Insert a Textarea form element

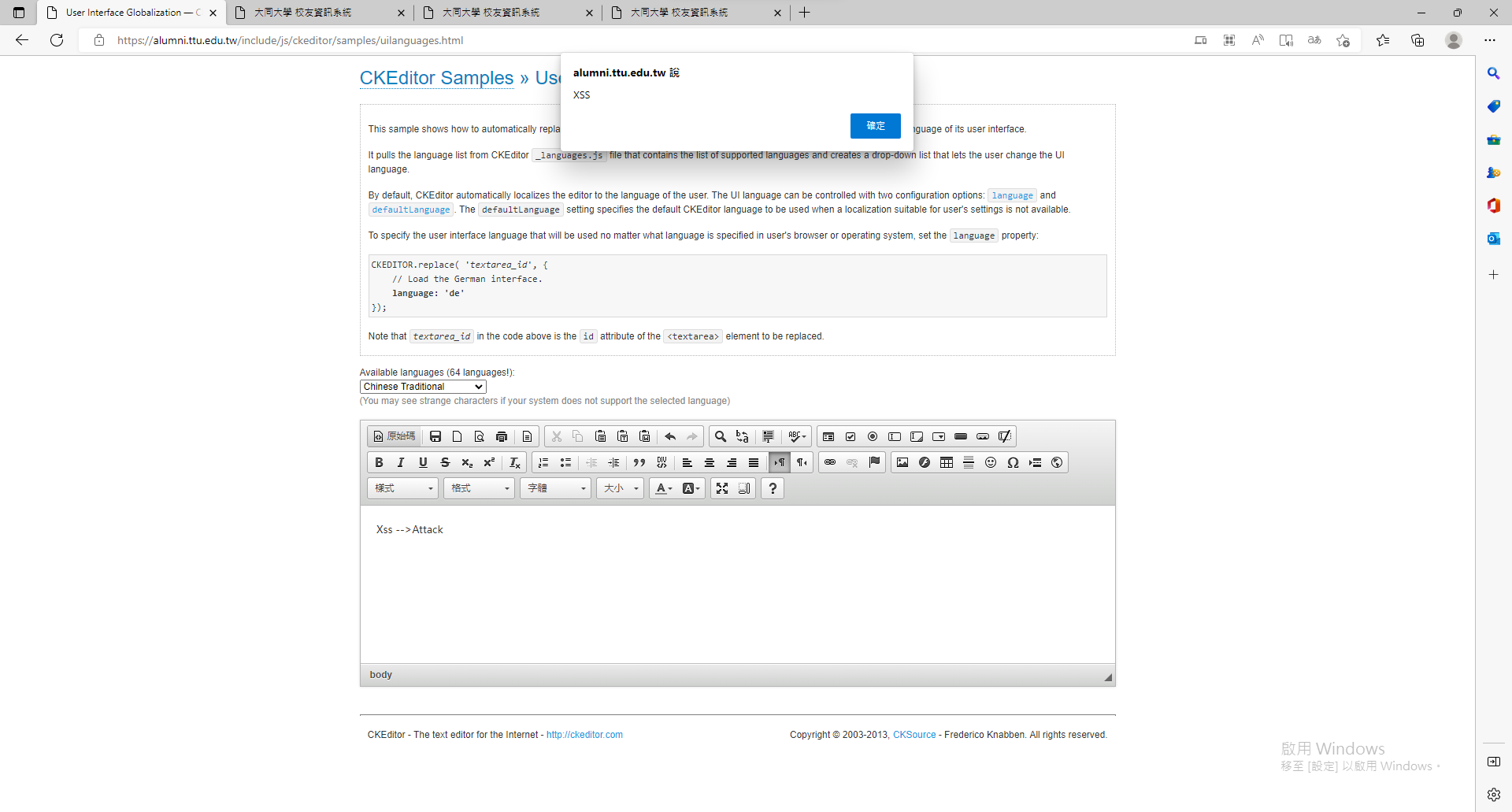[917, 436]
